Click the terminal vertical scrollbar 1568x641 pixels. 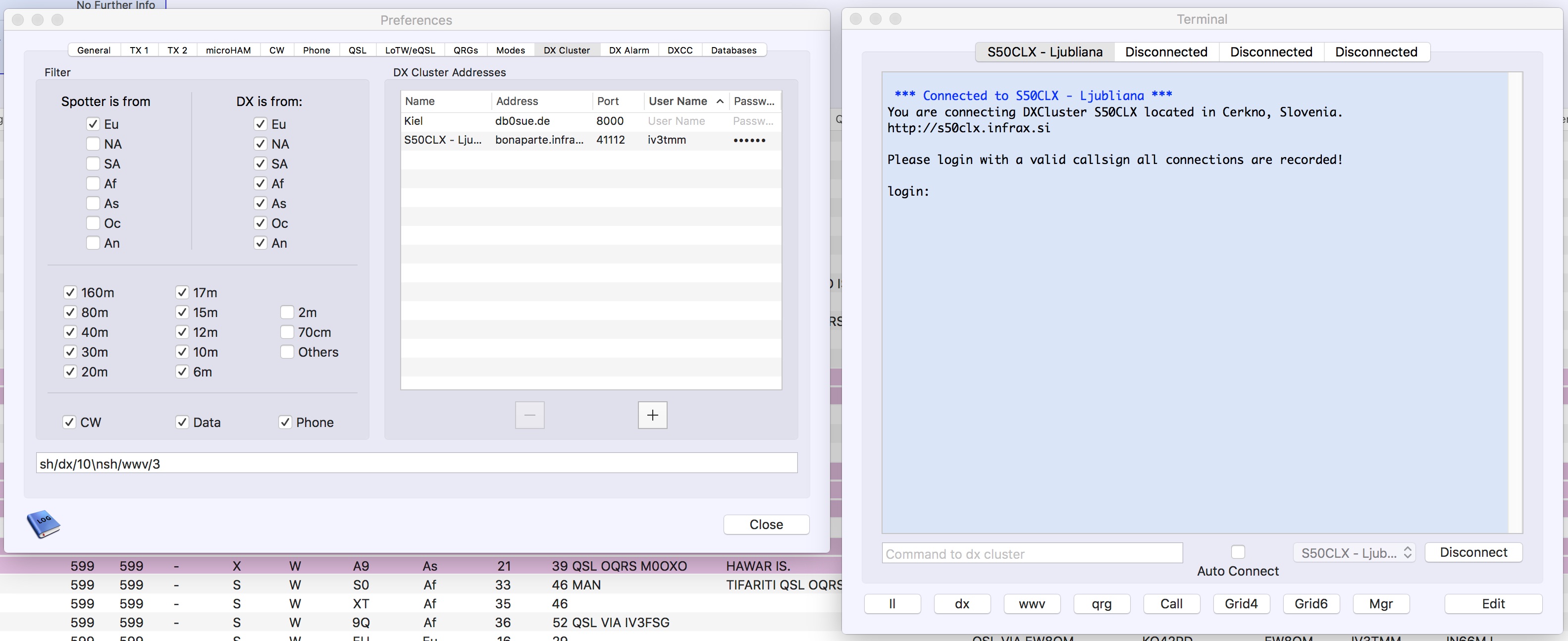1515,303
